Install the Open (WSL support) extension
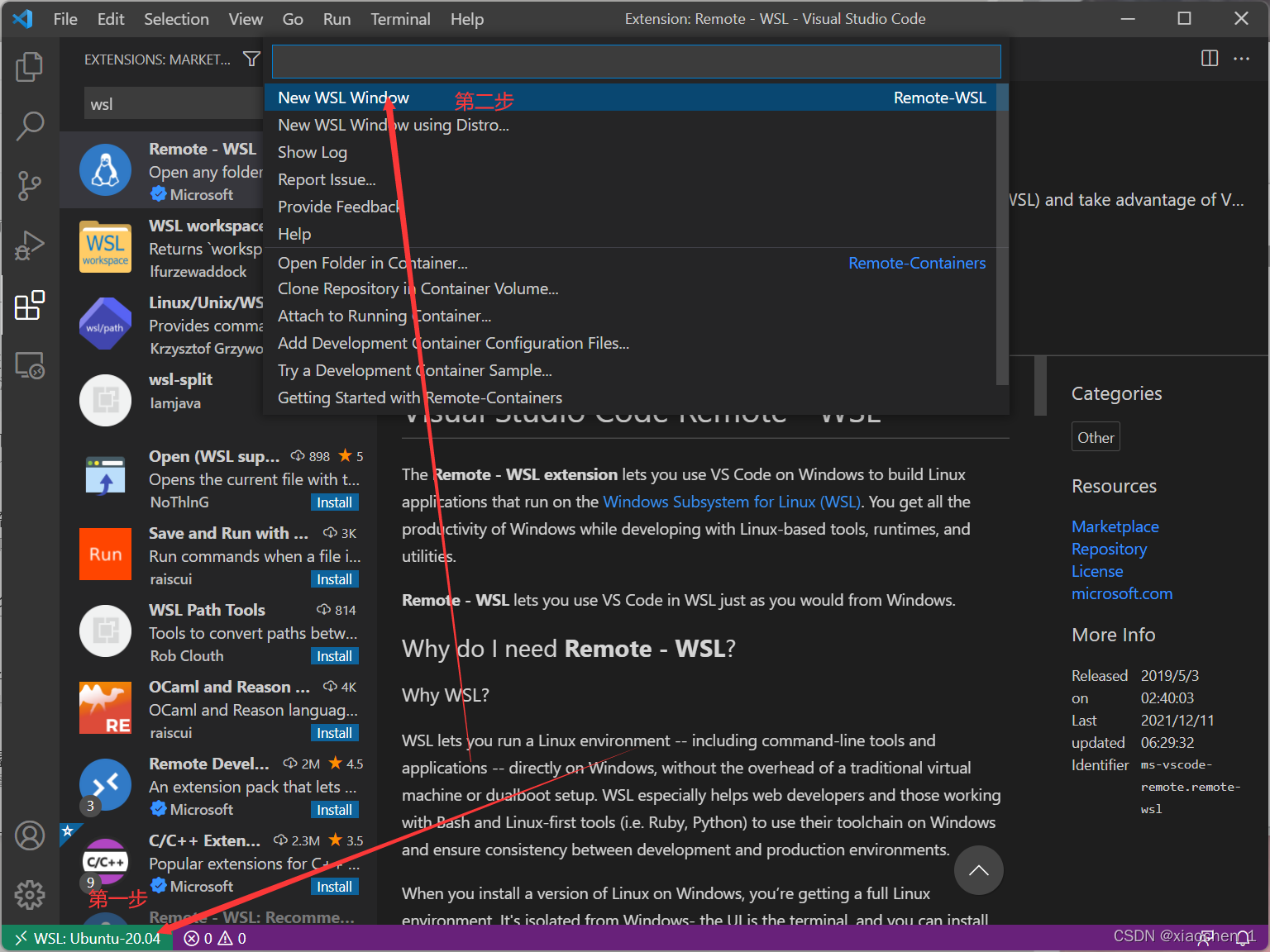The image size is (1270, 952). (x=334, y=502)
